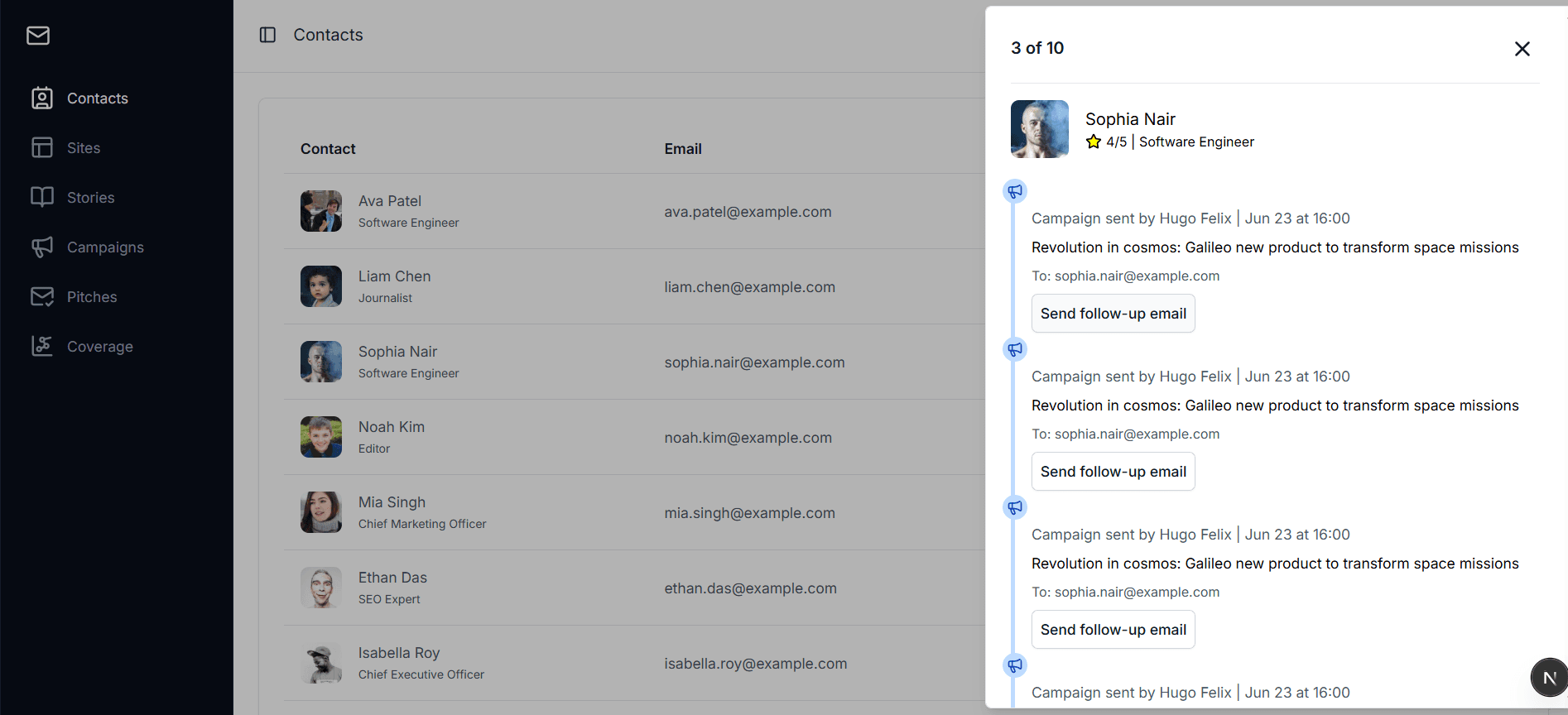Click the first campaign megaphone timeline icon
Screen dimensions: 1568x715
tap(1015, 191)
